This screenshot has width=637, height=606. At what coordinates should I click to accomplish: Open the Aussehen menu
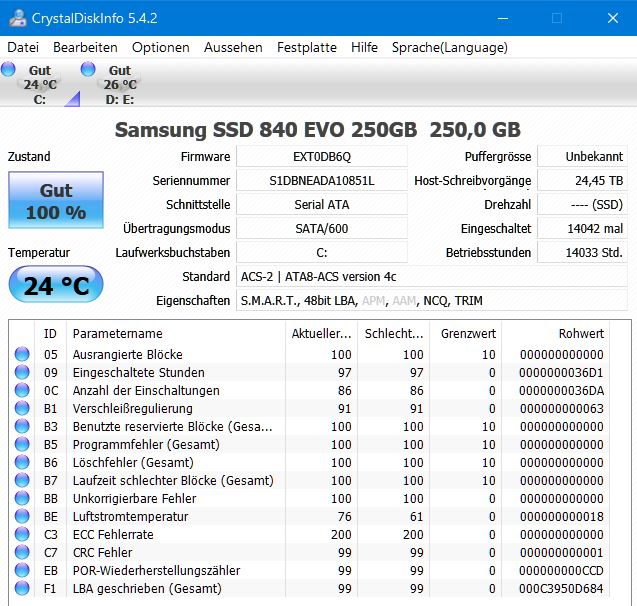[x=233, y=48]
